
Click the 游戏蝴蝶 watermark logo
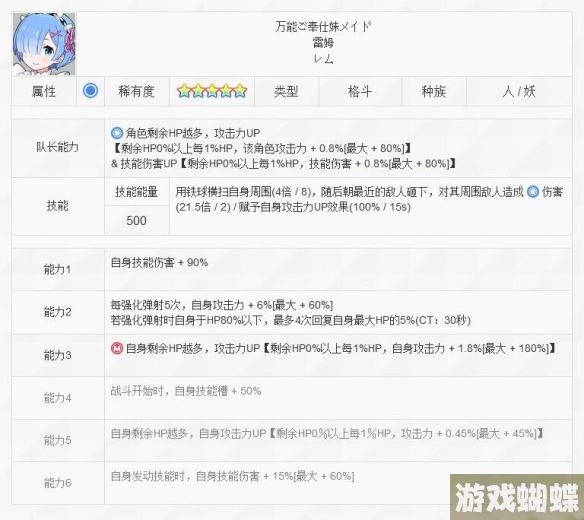pyautogui.click(x=517, y=497)
